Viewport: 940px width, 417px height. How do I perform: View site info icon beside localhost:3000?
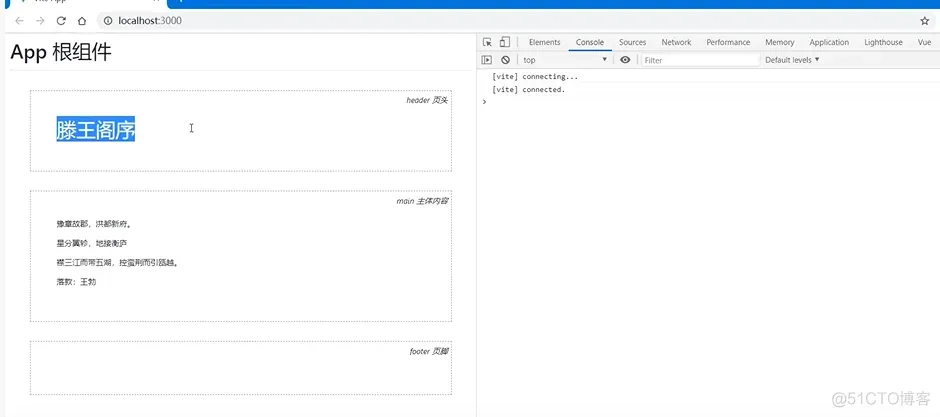pyautogui.click(x=108, y=21)
